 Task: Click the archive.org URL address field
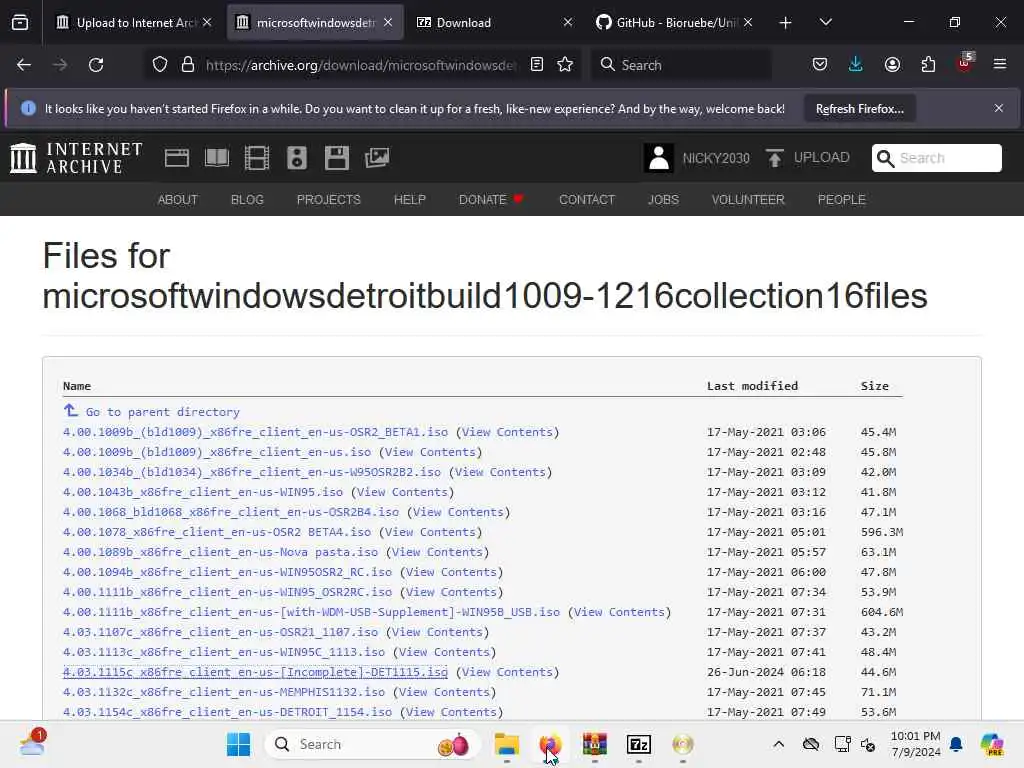360,65
